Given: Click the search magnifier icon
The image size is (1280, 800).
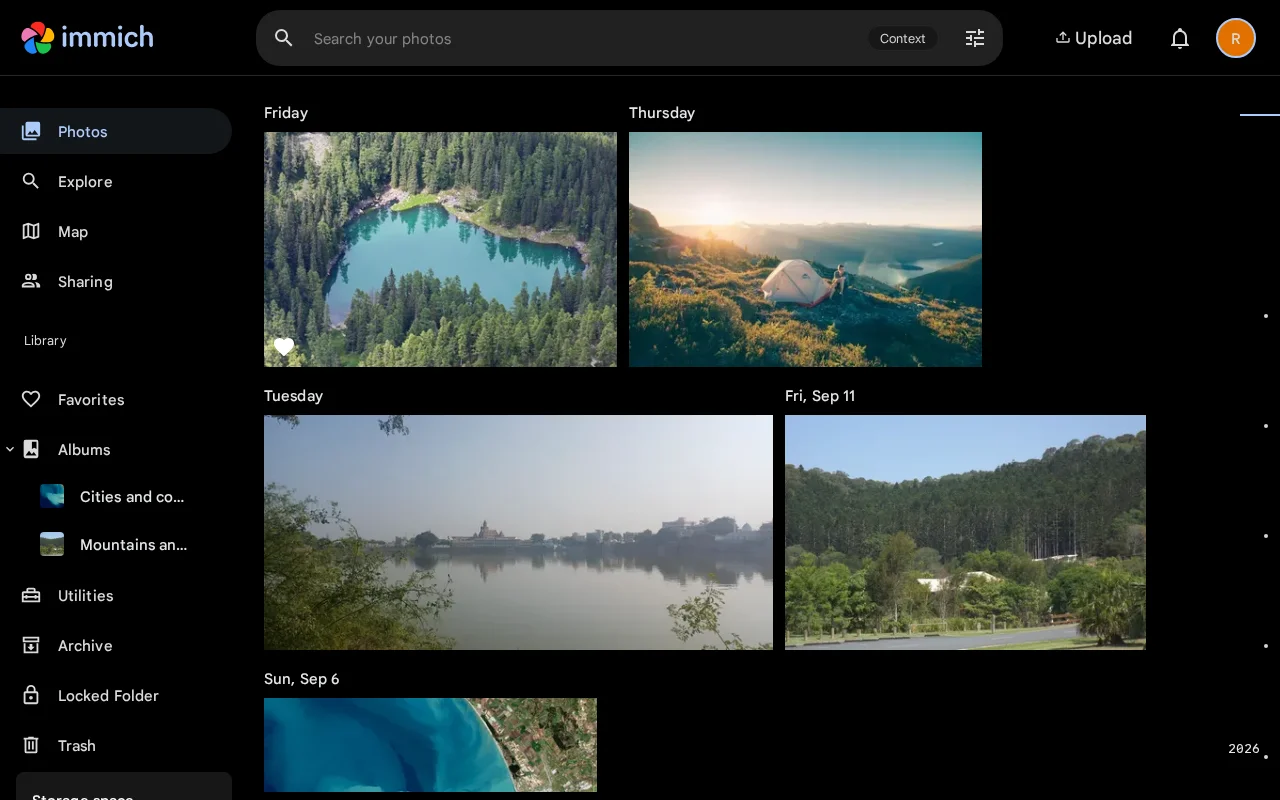Looking at the screenshot, I should tap(284, 38).
